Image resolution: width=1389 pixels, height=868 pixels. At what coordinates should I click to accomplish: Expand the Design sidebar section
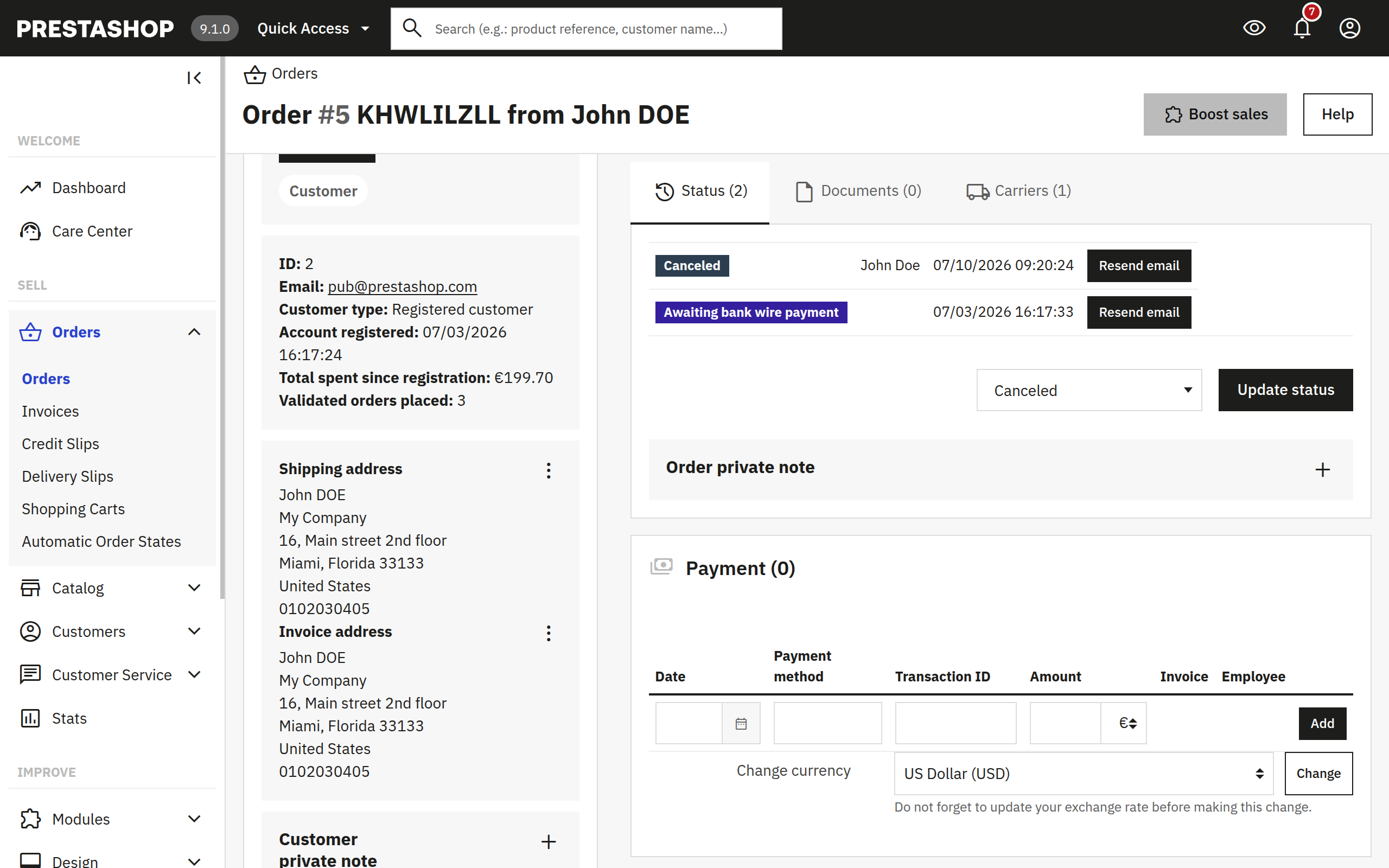tap(194, 861)
